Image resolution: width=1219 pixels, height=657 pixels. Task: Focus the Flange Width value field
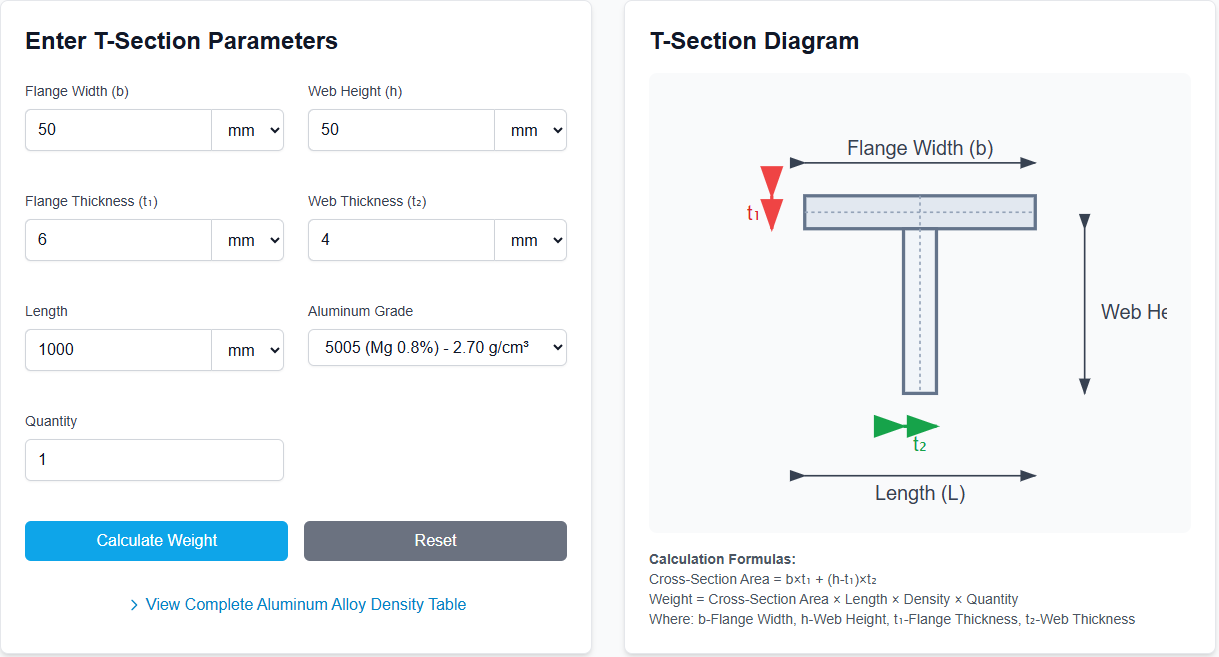(x=118, y=130)
